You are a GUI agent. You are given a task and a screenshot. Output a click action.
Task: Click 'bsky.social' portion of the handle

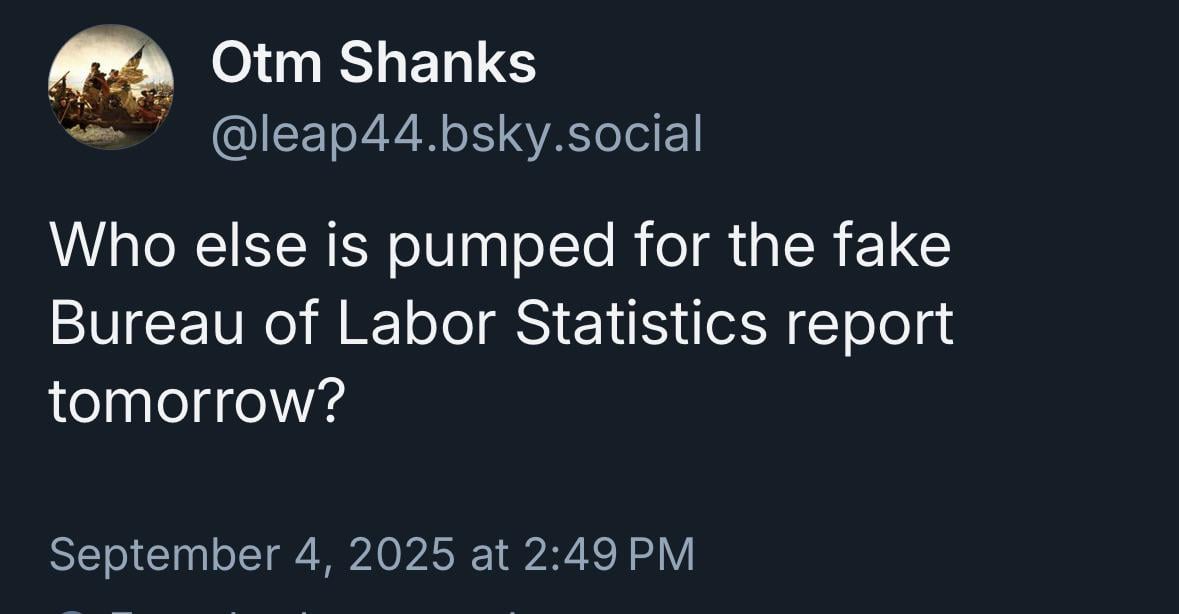point(572,136)
